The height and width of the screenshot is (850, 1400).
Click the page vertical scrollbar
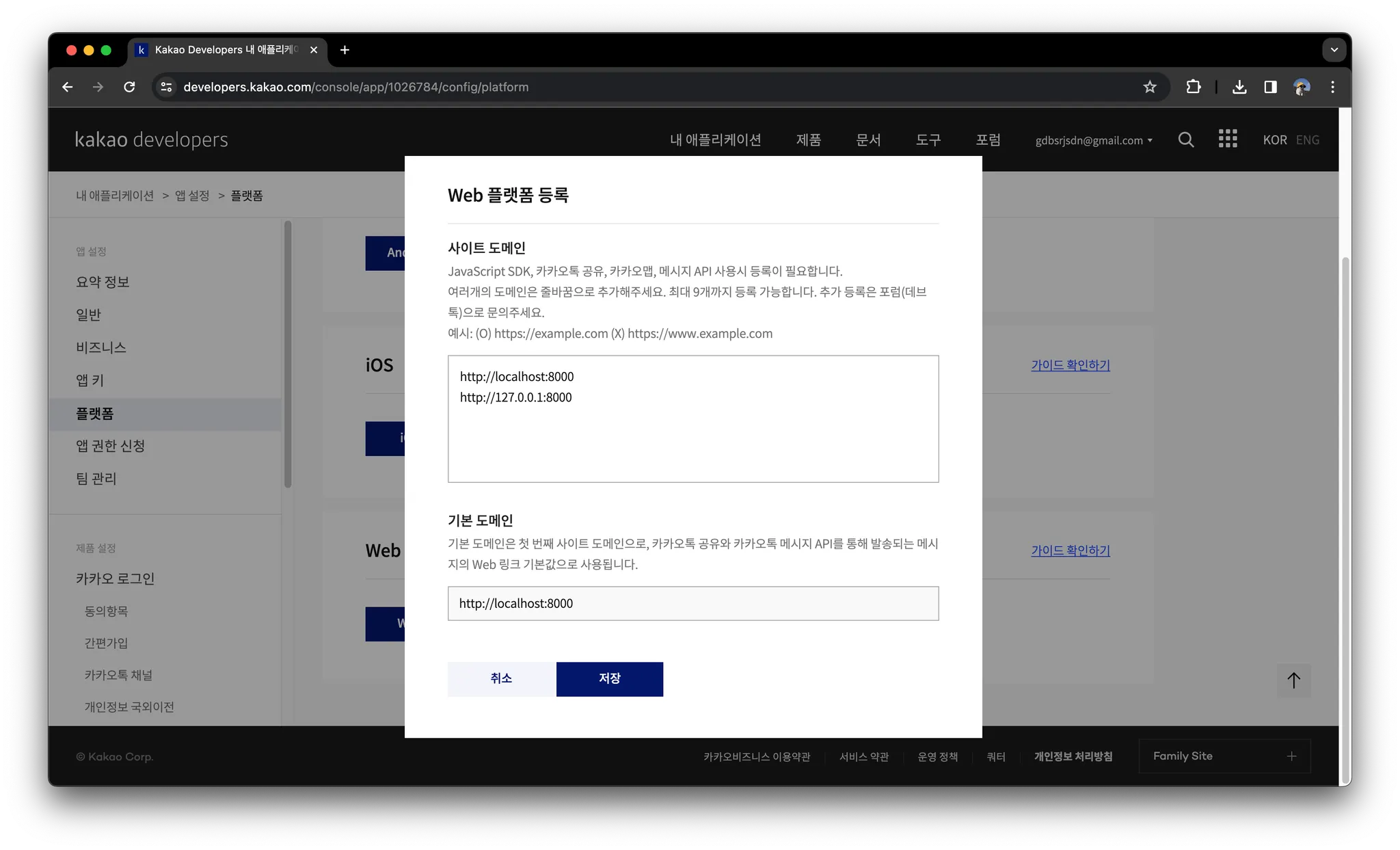coord(1345,520)
